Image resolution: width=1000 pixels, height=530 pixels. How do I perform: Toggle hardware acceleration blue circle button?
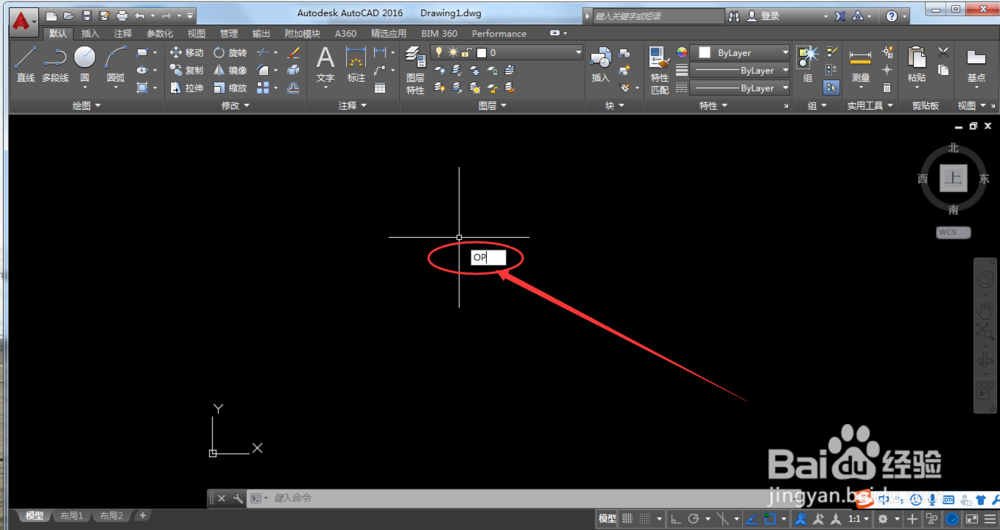click(953, 519)
